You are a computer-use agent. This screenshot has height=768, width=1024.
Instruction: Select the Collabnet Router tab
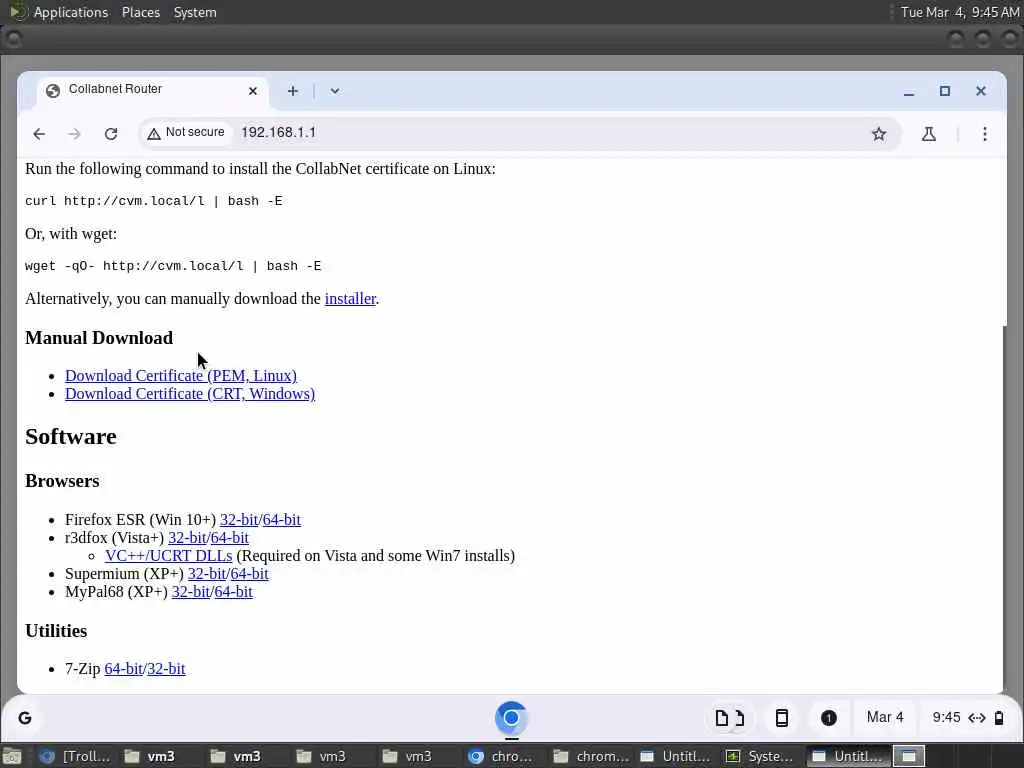[152, 90]
